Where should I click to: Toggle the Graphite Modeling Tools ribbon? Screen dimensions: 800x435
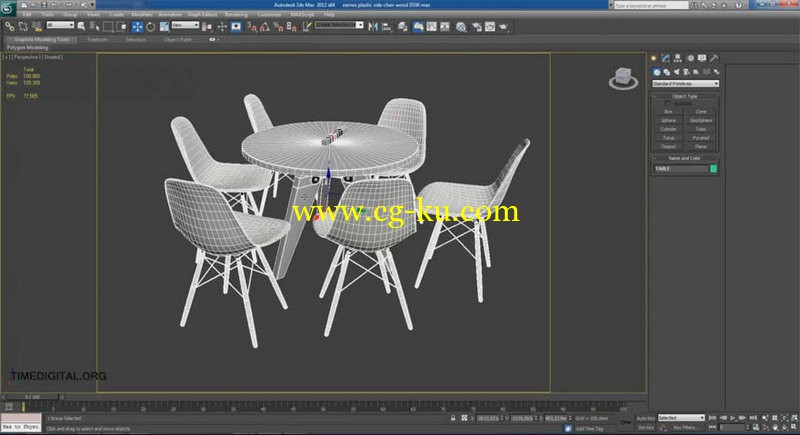point(418,27)
